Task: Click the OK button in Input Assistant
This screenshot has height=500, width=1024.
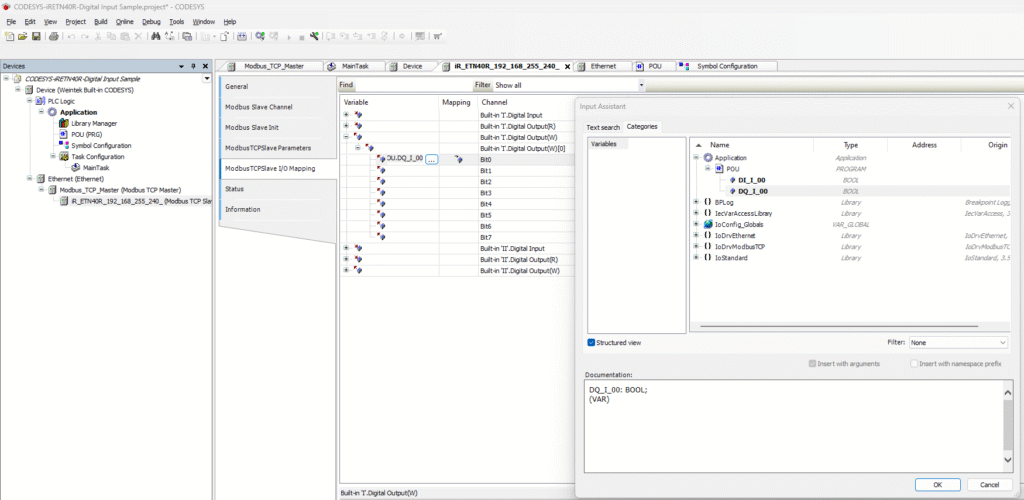Action: click(x=937, y=485)
